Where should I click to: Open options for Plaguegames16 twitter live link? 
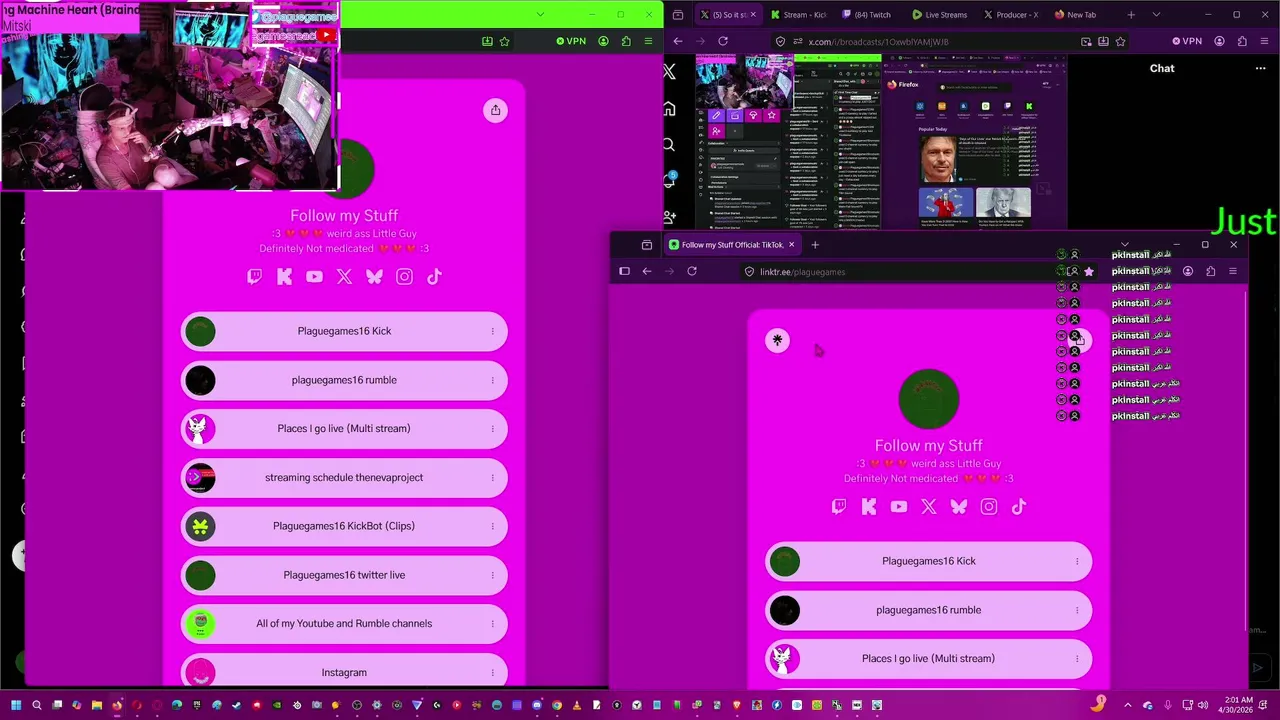click(492, 575)
